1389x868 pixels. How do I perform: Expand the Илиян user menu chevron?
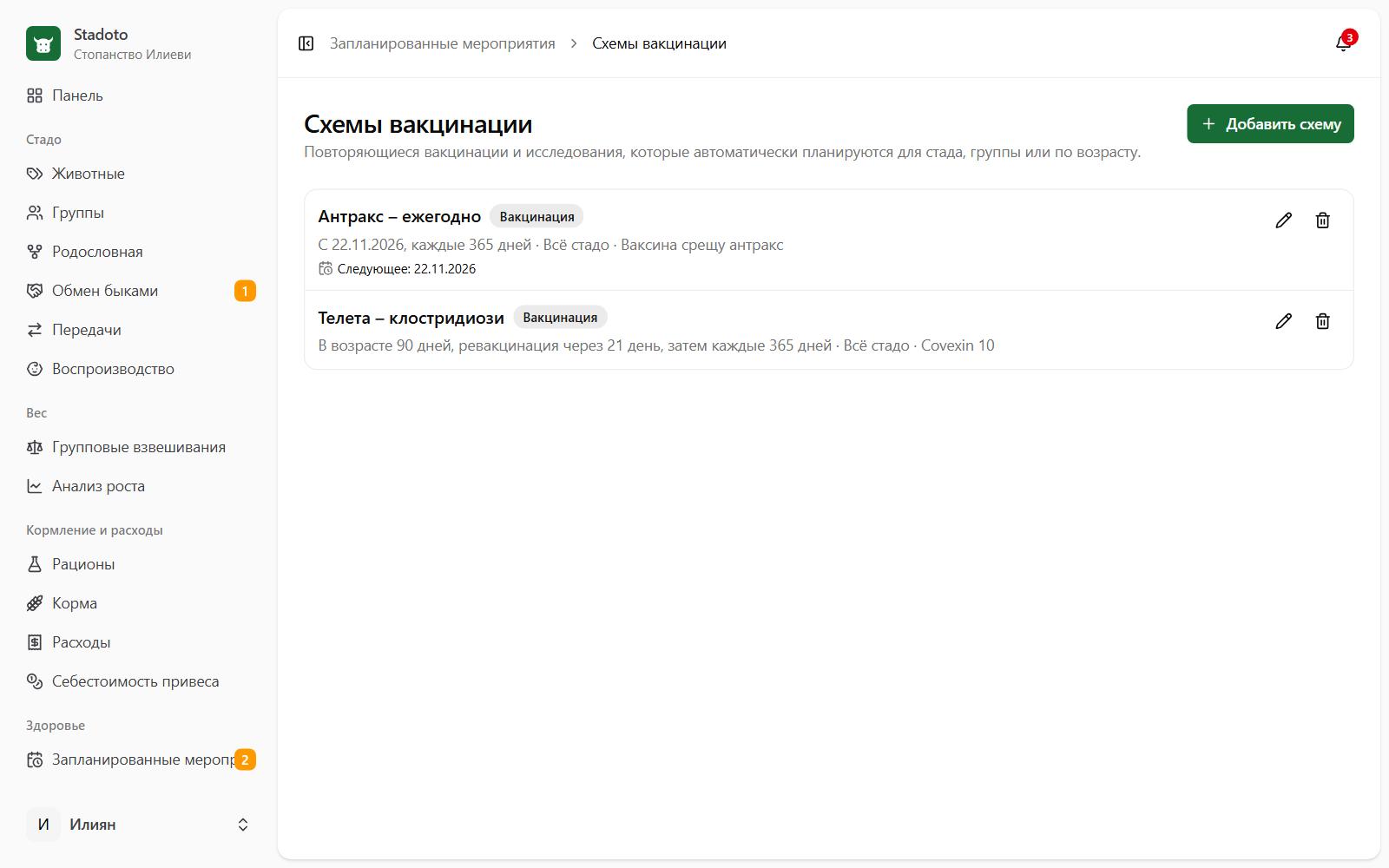tap(243, 825)
